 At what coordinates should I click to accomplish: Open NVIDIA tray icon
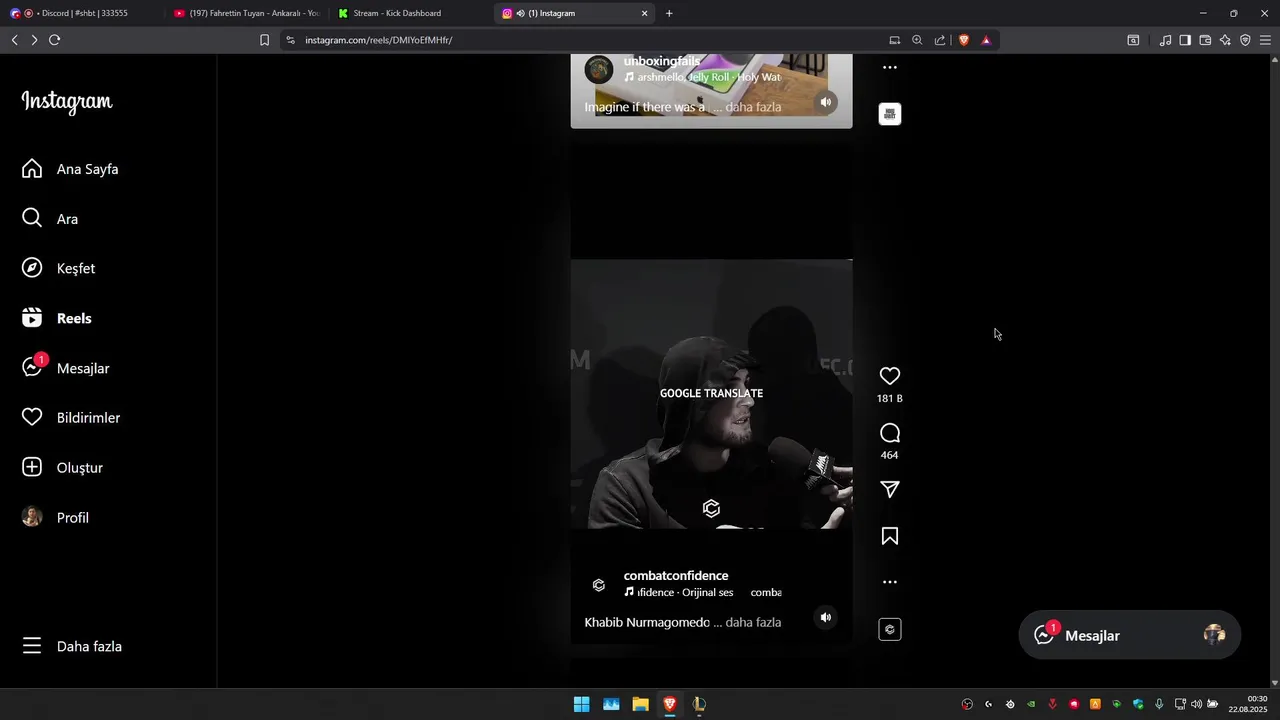[1031, 704]
